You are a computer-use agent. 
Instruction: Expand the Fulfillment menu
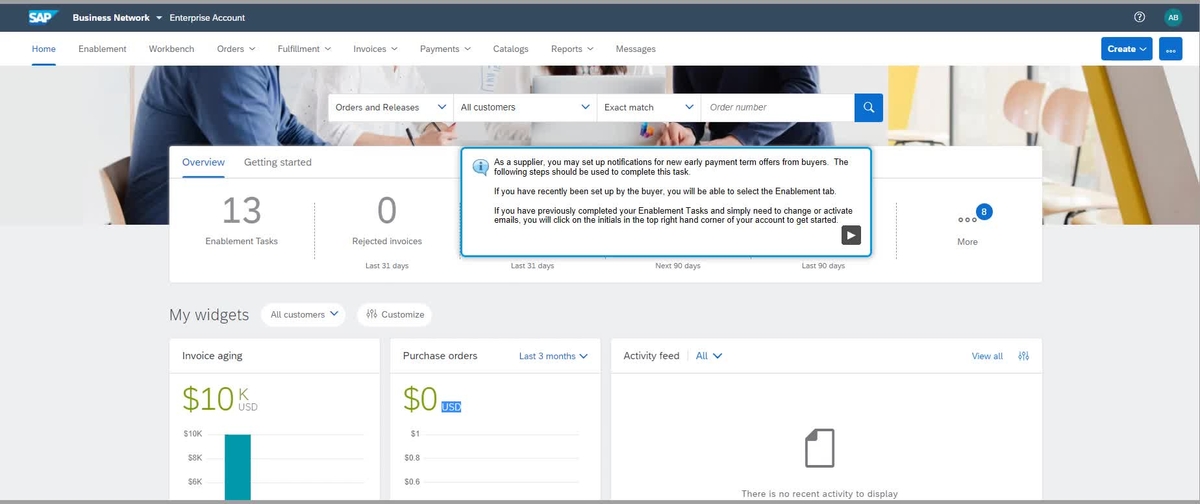(x=304, y=48)
